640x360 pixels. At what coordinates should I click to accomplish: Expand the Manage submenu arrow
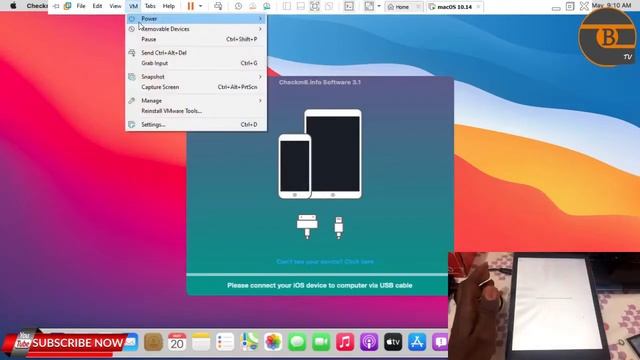click(x=260, y=100)
